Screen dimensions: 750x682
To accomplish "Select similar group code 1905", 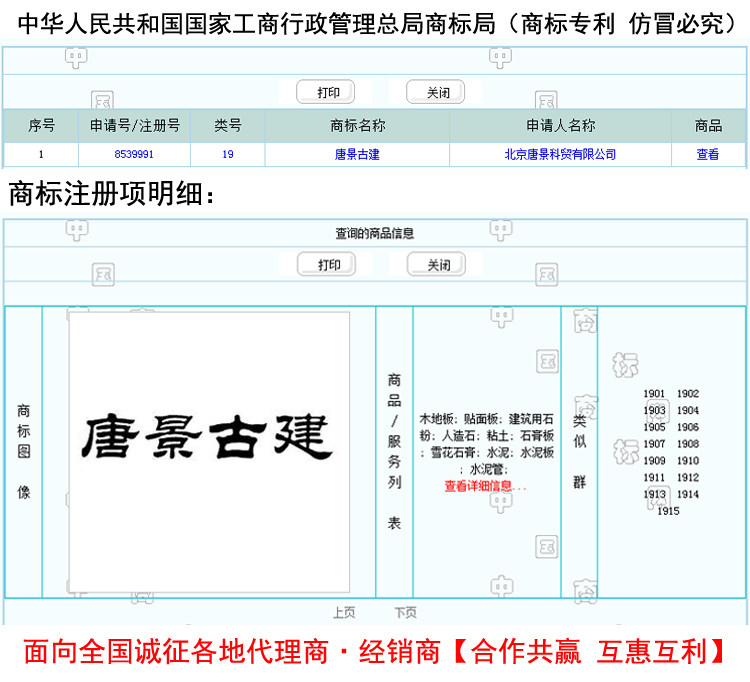I will [654, 427].
